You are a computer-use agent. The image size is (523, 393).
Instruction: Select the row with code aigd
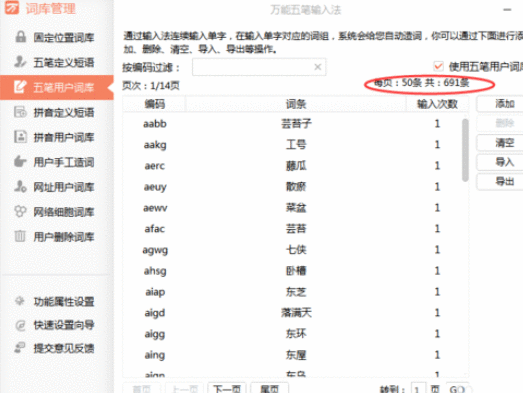pyautogui.click(x=293, y=313)
